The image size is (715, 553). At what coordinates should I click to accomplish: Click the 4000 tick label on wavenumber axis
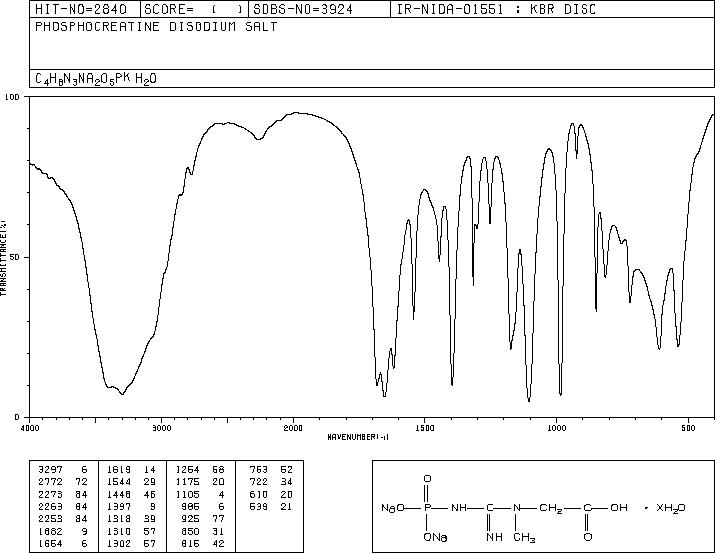click(30, 428)
